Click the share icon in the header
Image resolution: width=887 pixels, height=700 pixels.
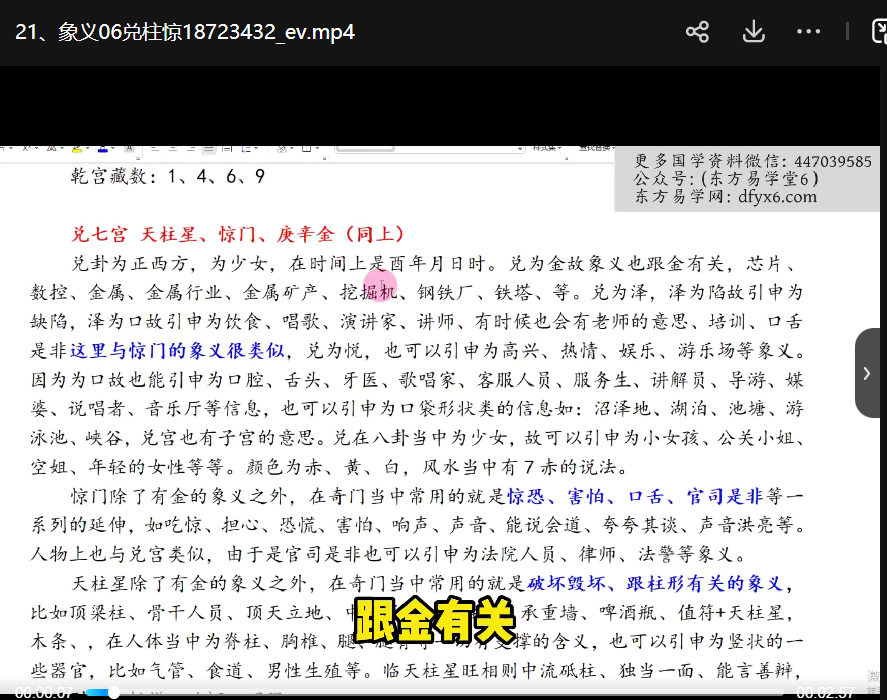click(x=697, y=32)
